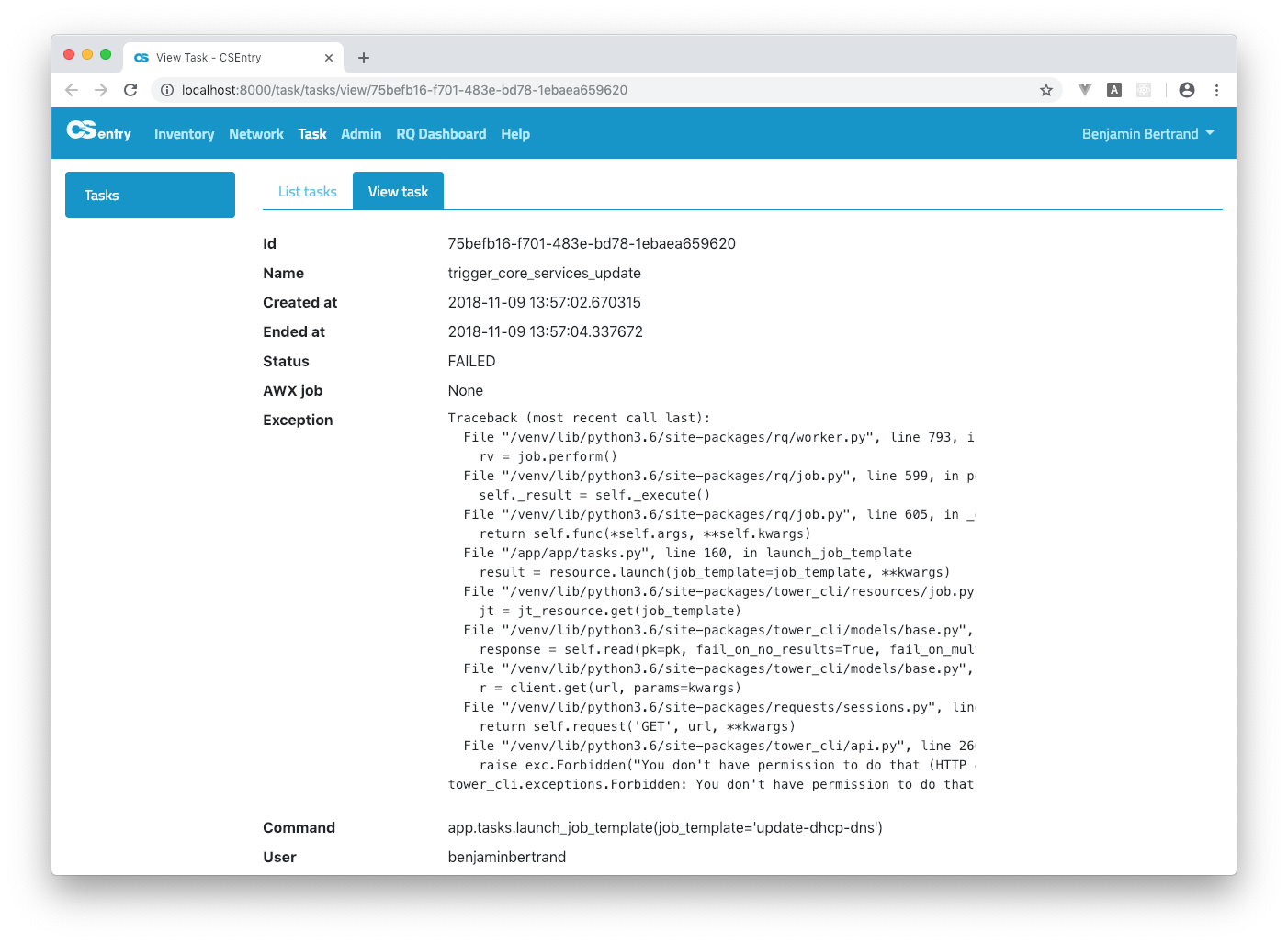
Task: Open the Help link in navbar
Action: pos(515,134)
